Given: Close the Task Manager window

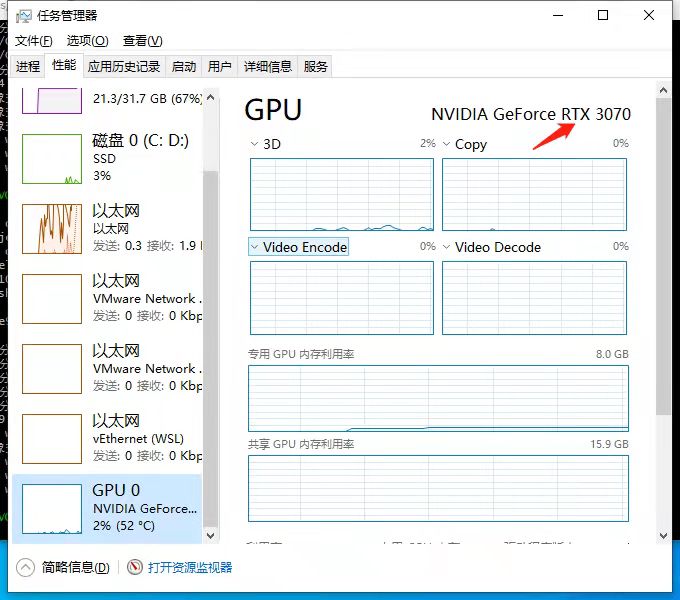Looking at the screenshot, I should (649, 16).
